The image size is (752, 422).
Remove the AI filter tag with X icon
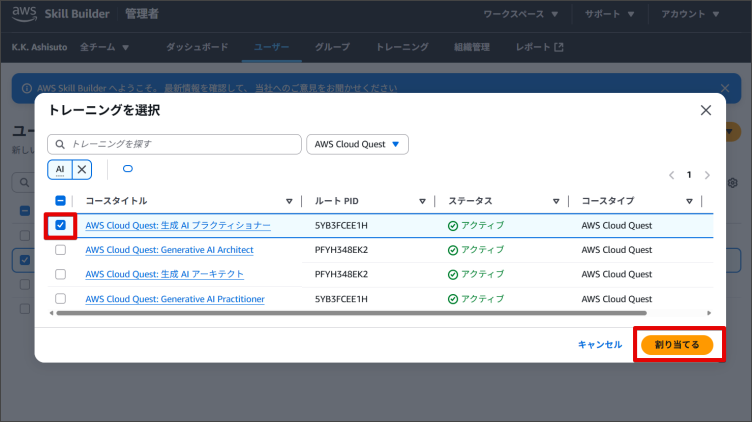point(83,170)
